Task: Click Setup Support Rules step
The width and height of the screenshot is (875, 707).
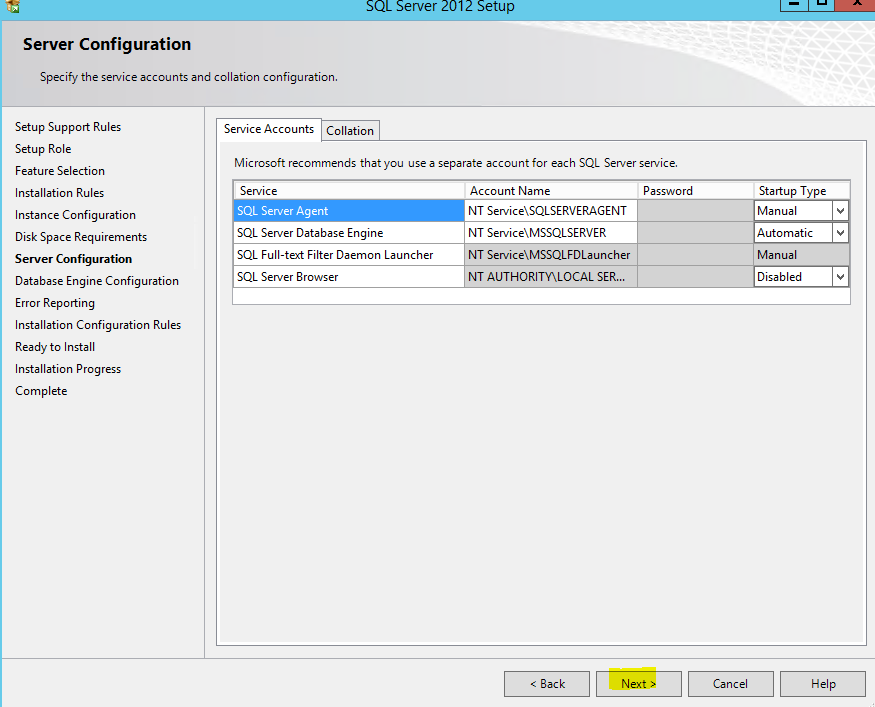Action: [68, 127]
